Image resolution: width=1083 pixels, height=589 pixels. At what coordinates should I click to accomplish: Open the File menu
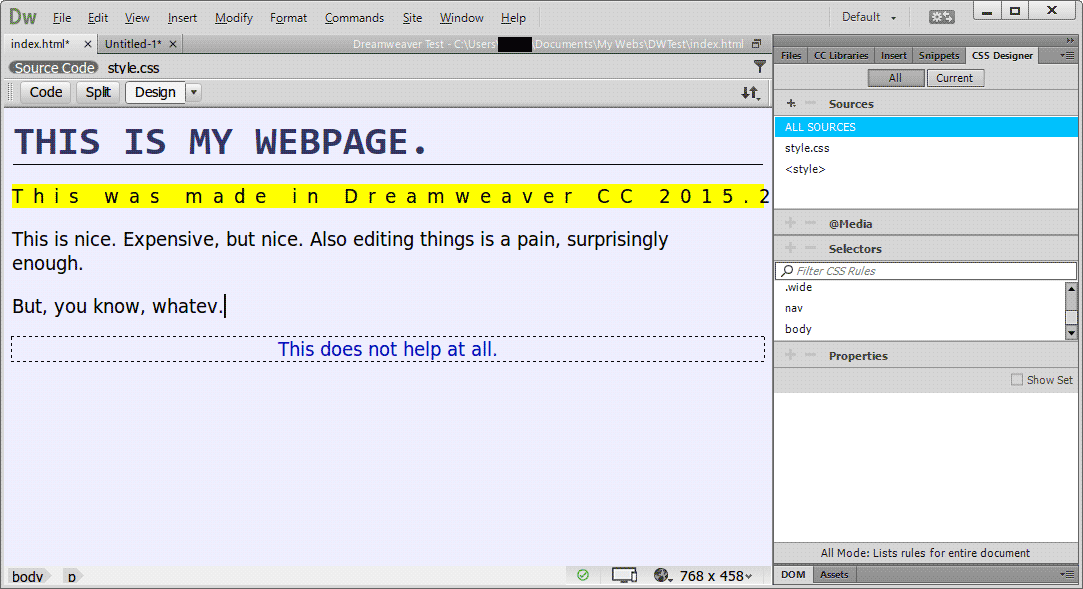tap(62, 18)
